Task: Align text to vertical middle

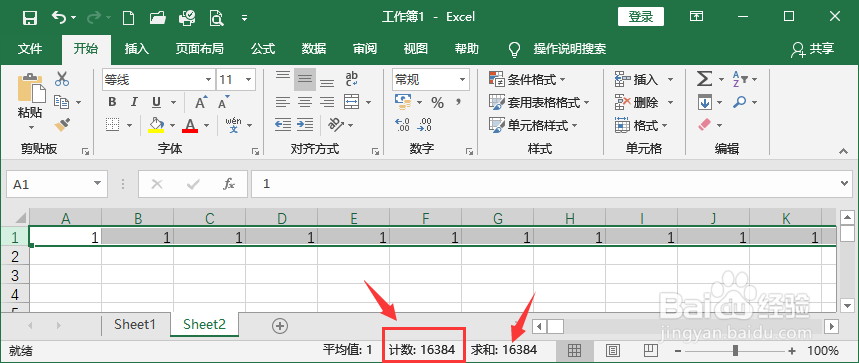Action: pyautogui.click(x=305, y=80)
